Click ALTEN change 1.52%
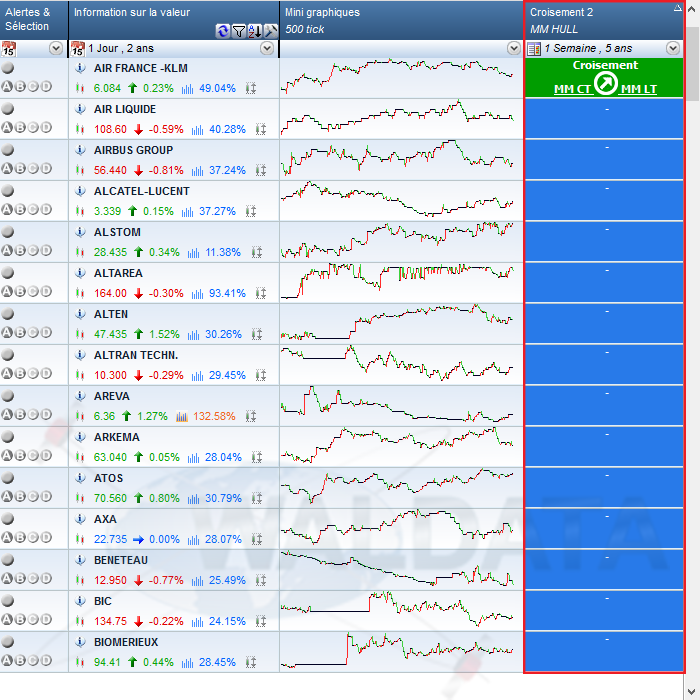 [164, 334]
